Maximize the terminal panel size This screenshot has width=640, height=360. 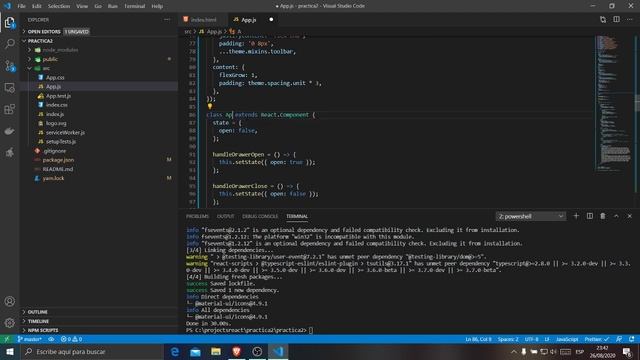click(x=616, y=216)
